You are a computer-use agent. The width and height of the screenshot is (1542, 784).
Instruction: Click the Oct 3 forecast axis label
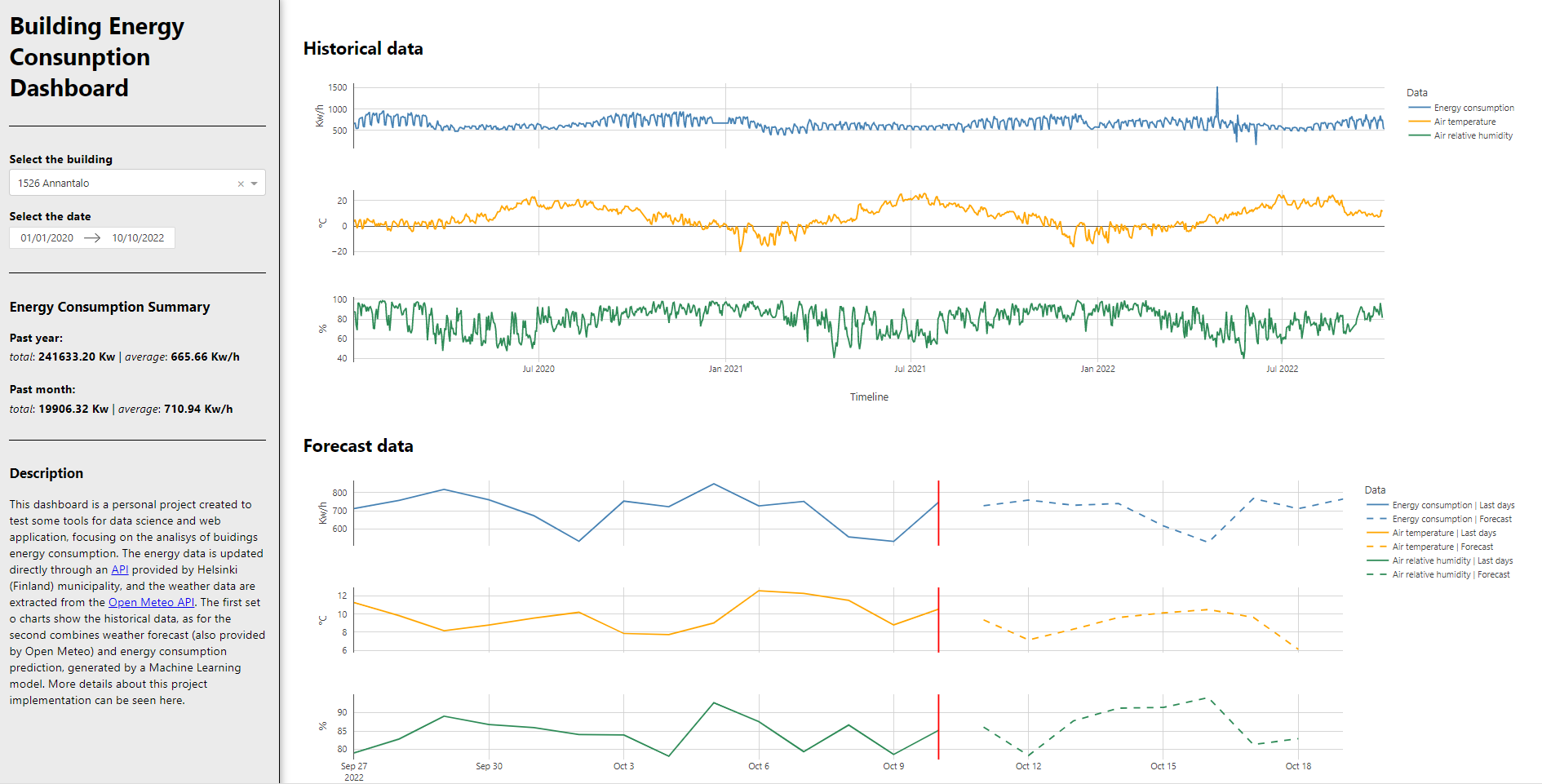click(623, 766)
